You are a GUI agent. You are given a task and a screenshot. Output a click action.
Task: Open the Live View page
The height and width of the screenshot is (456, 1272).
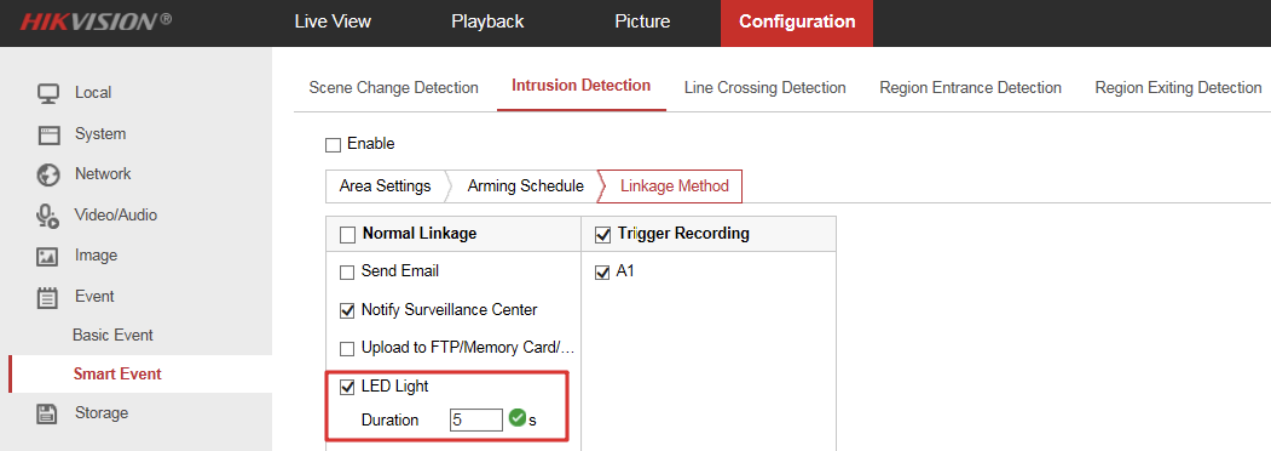[x=333, y=22]
